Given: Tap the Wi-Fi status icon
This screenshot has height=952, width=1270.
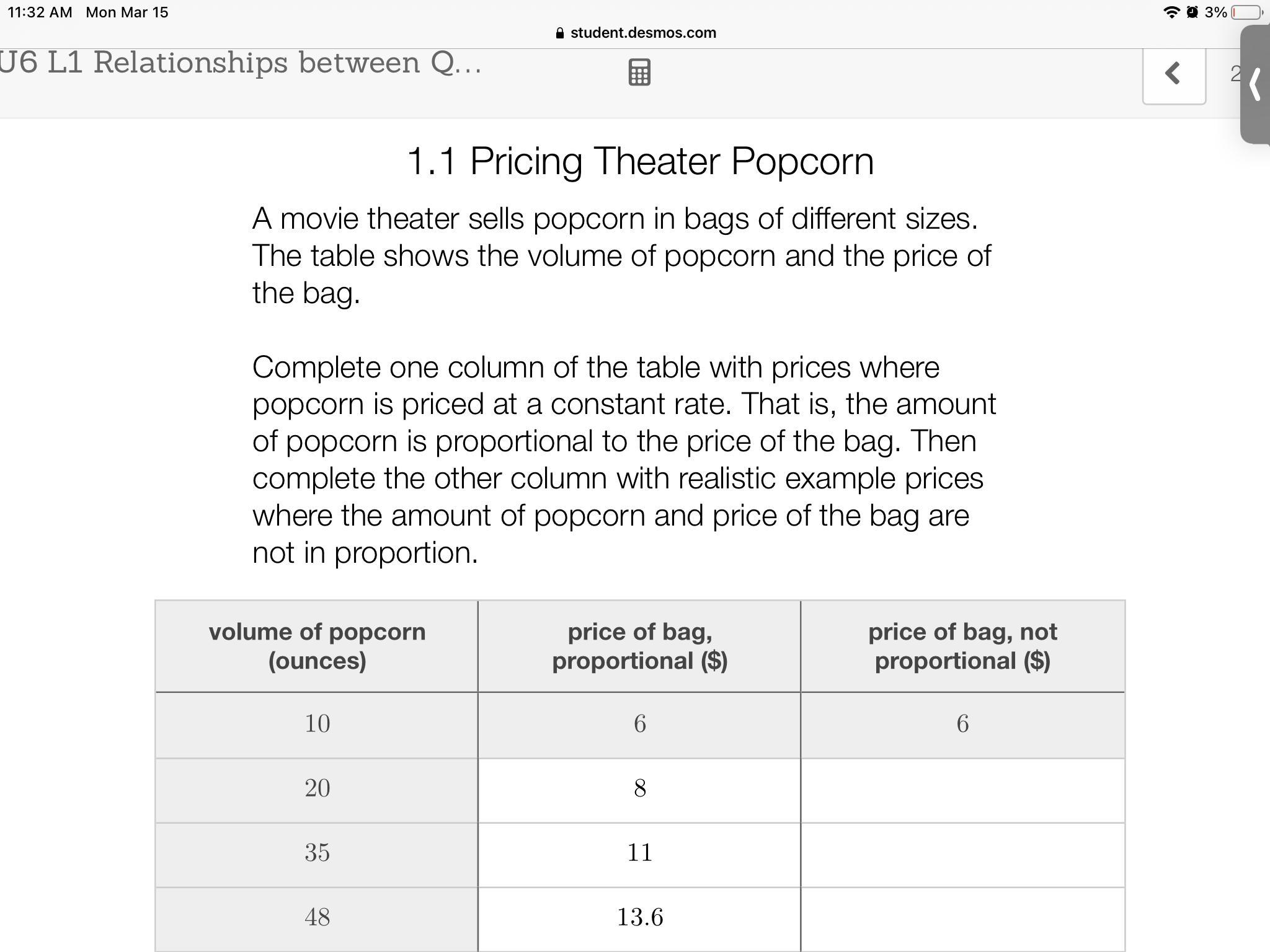Looking at the screenshot, I should tap(1171, 12).
